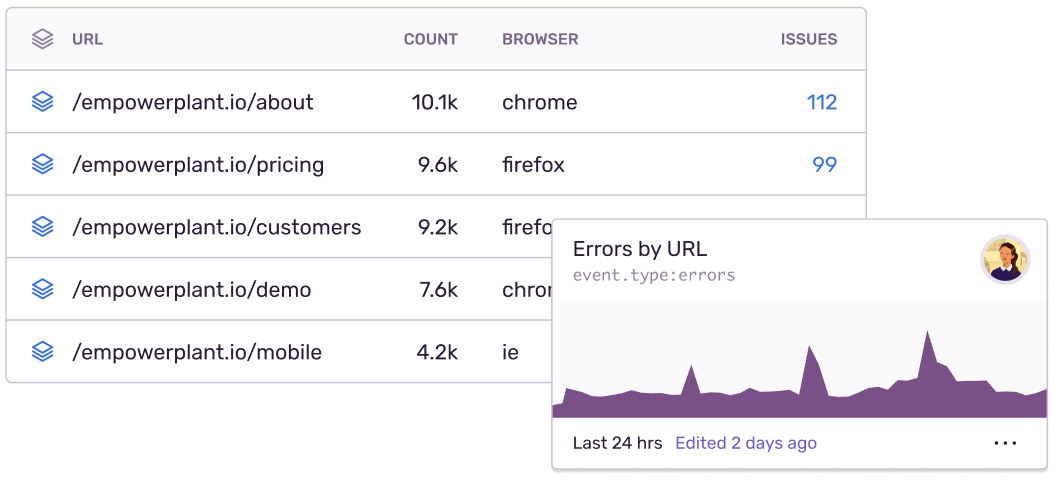Click the layers icon in the table header
The image size is (1056, 481).
tap(42, 40)
